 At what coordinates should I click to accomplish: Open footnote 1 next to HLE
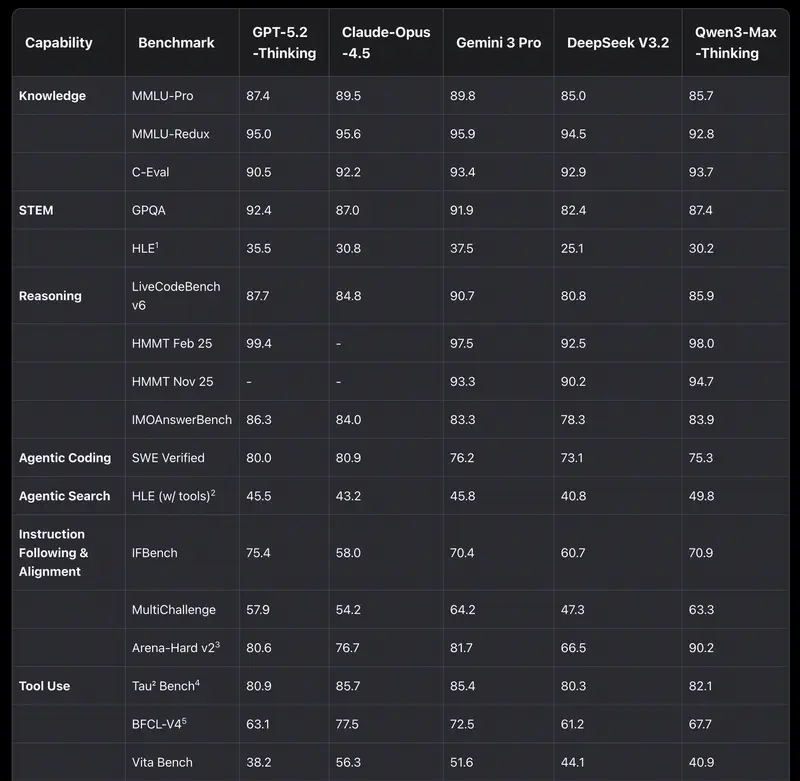(x=157, y=245)
